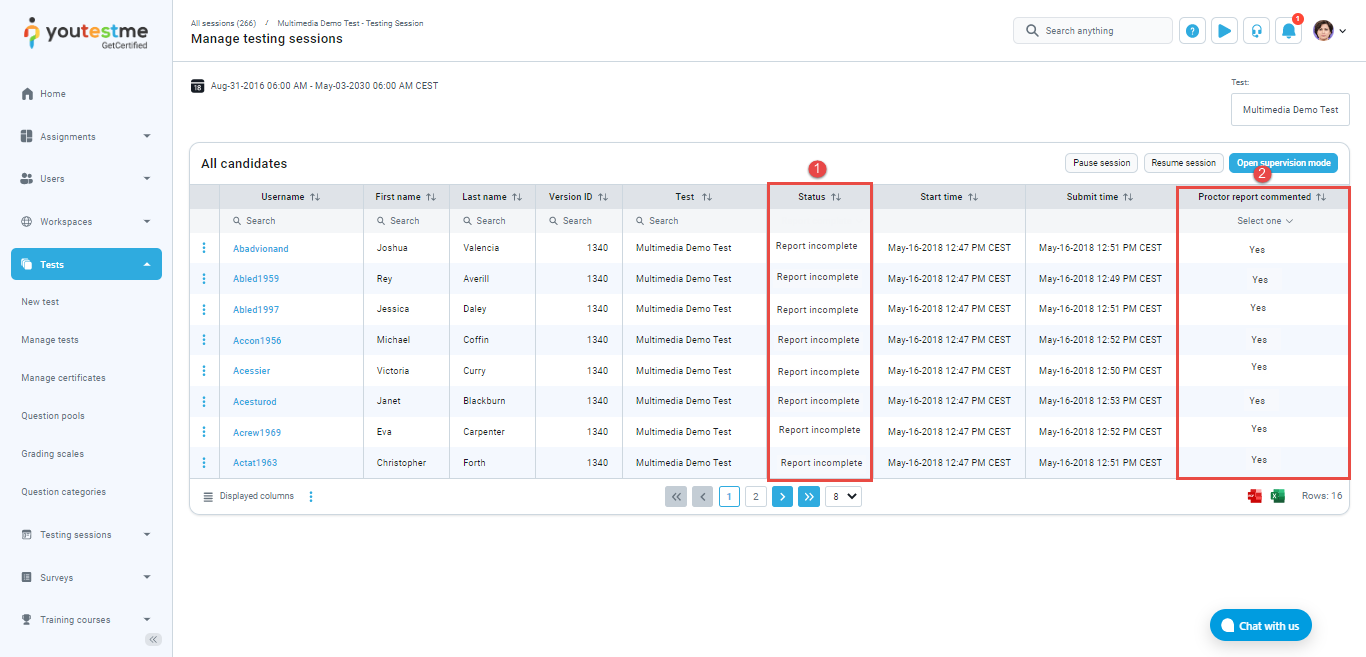Open the Proctor report 'Select one' filter
Image resolution: width=1366 pixels, height=657 pixels.
(1265, 221)
